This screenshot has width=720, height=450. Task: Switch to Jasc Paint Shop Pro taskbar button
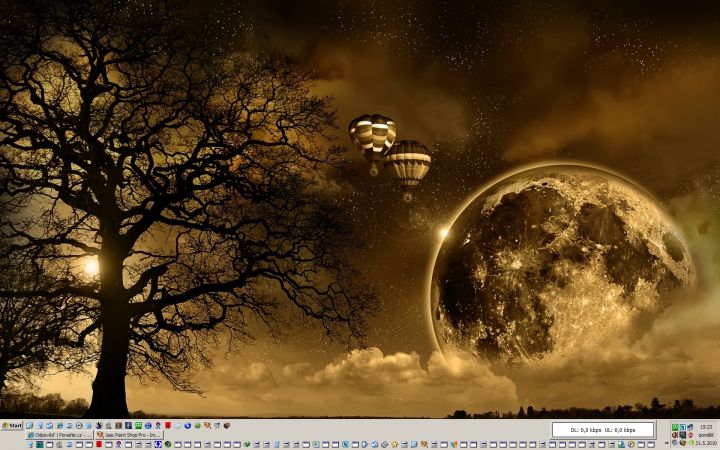tap(129, 435)
